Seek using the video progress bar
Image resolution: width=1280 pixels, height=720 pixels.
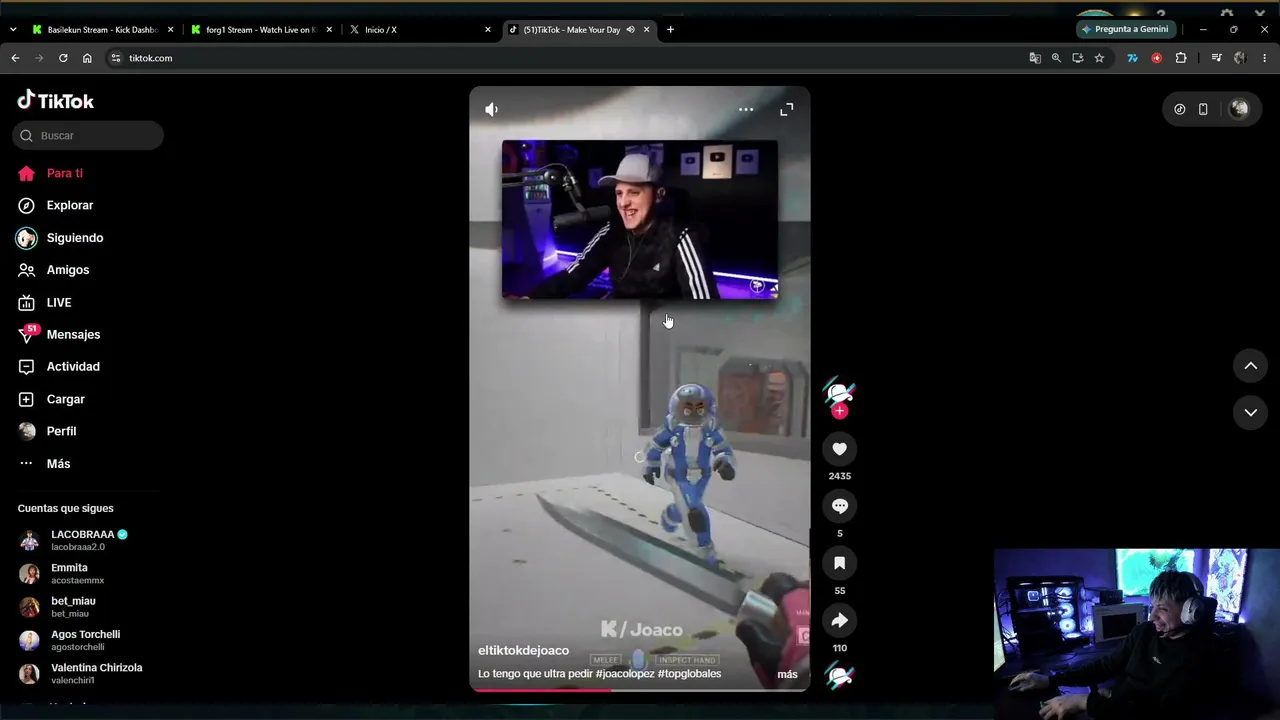[x=640, y=689]
